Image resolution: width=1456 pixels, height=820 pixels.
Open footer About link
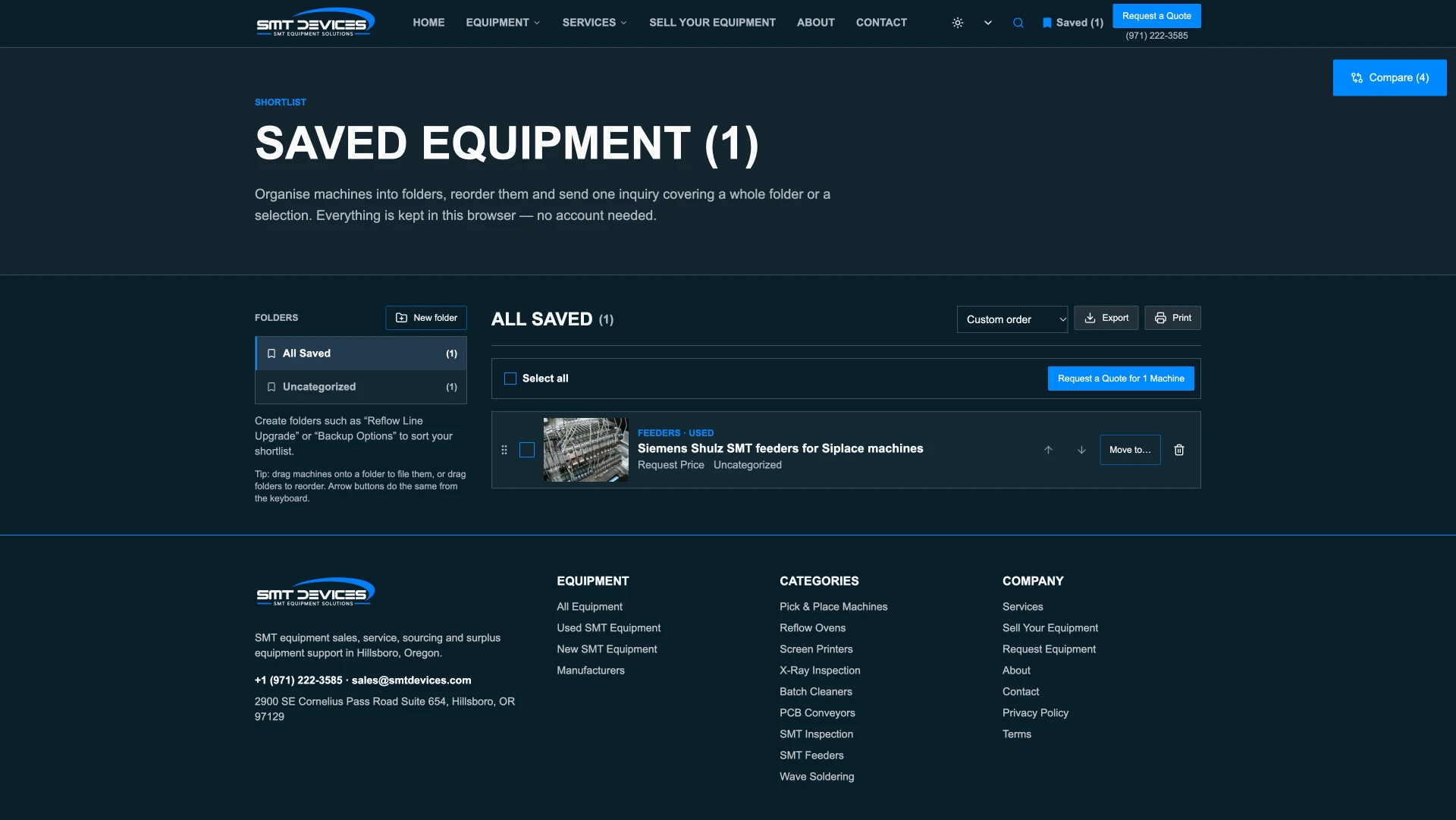click(x=1016, y=671)
